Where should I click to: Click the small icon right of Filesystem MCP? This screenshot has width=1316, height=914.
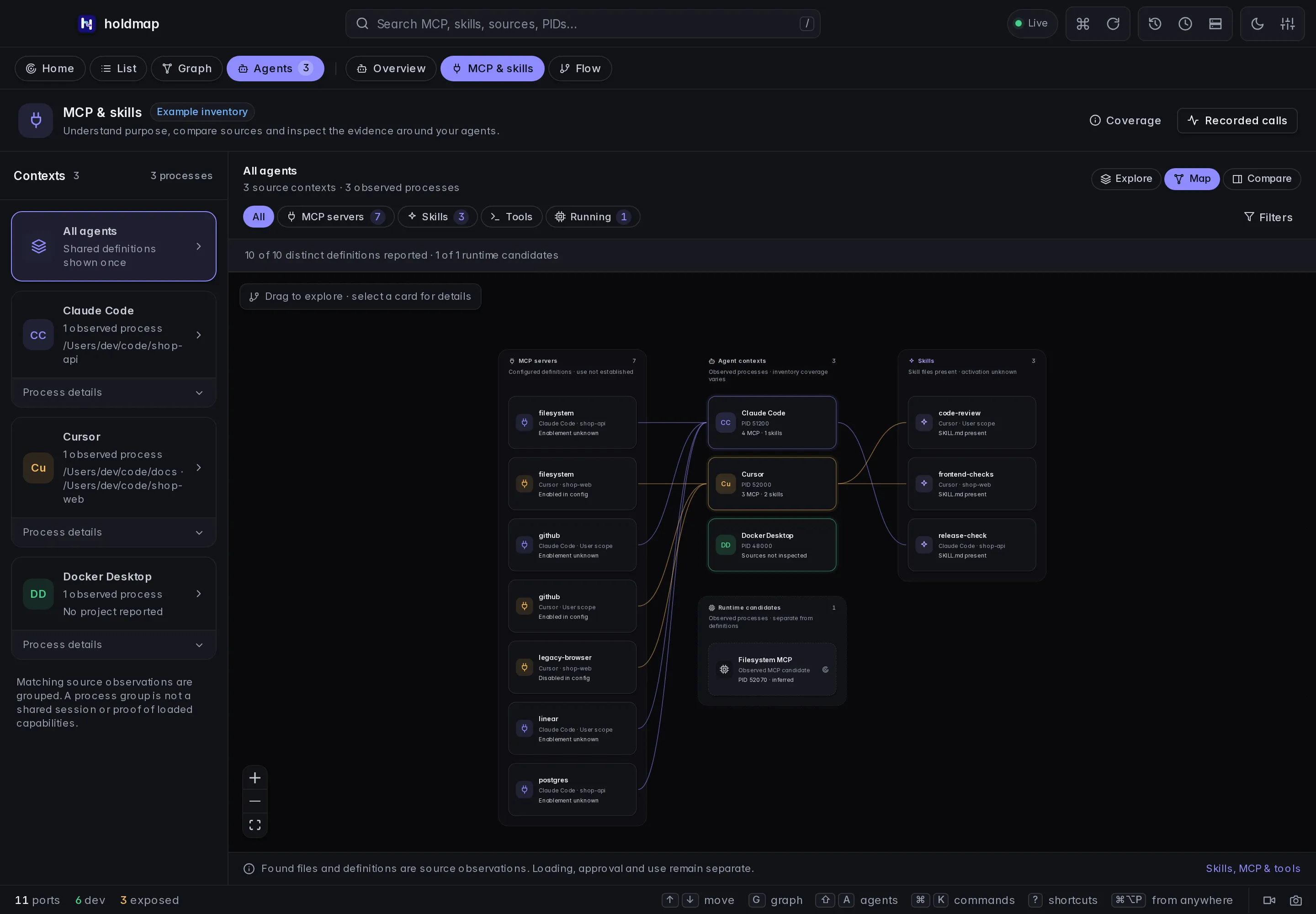coord(825,670)
